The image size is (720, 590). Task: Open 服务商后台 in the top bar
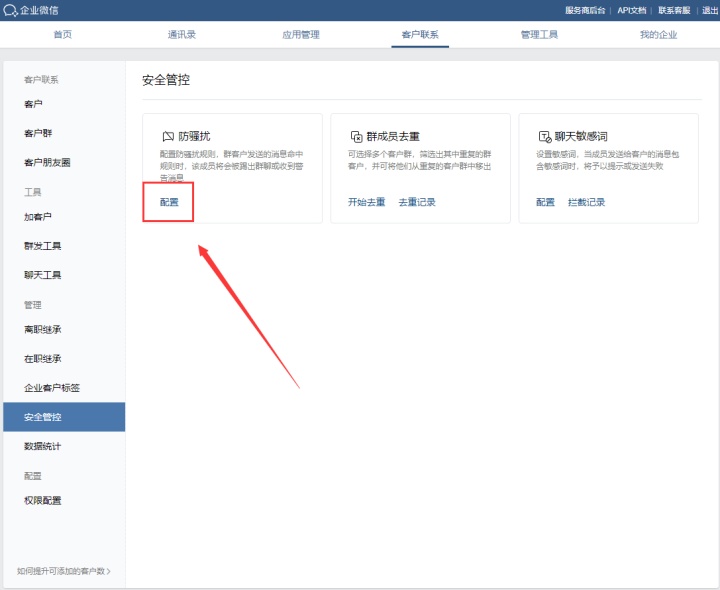[585, 10]
